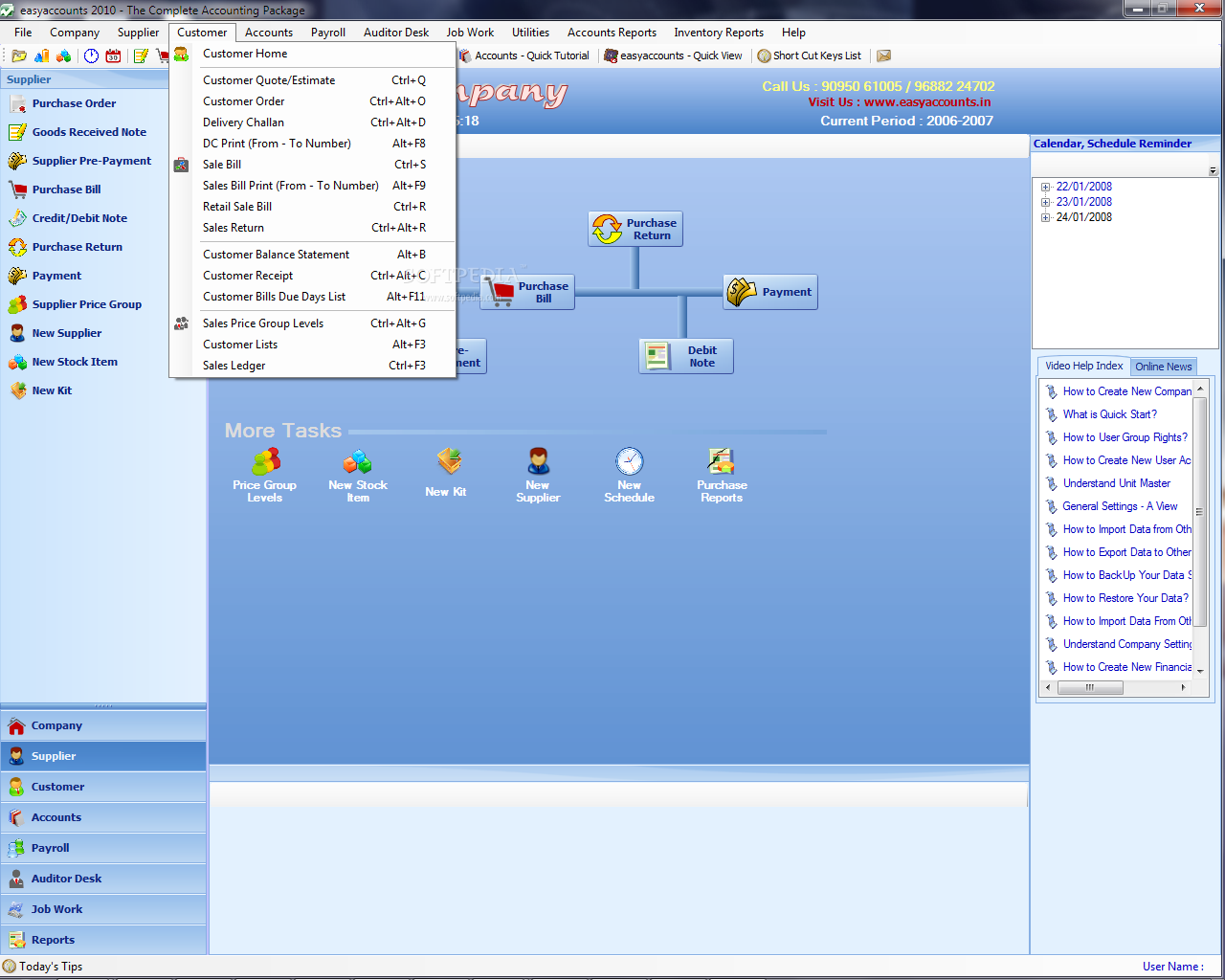Click the open folder toolbar icon
The width and height of the screenshot is (1225, 980).
[x=19, y=56]
